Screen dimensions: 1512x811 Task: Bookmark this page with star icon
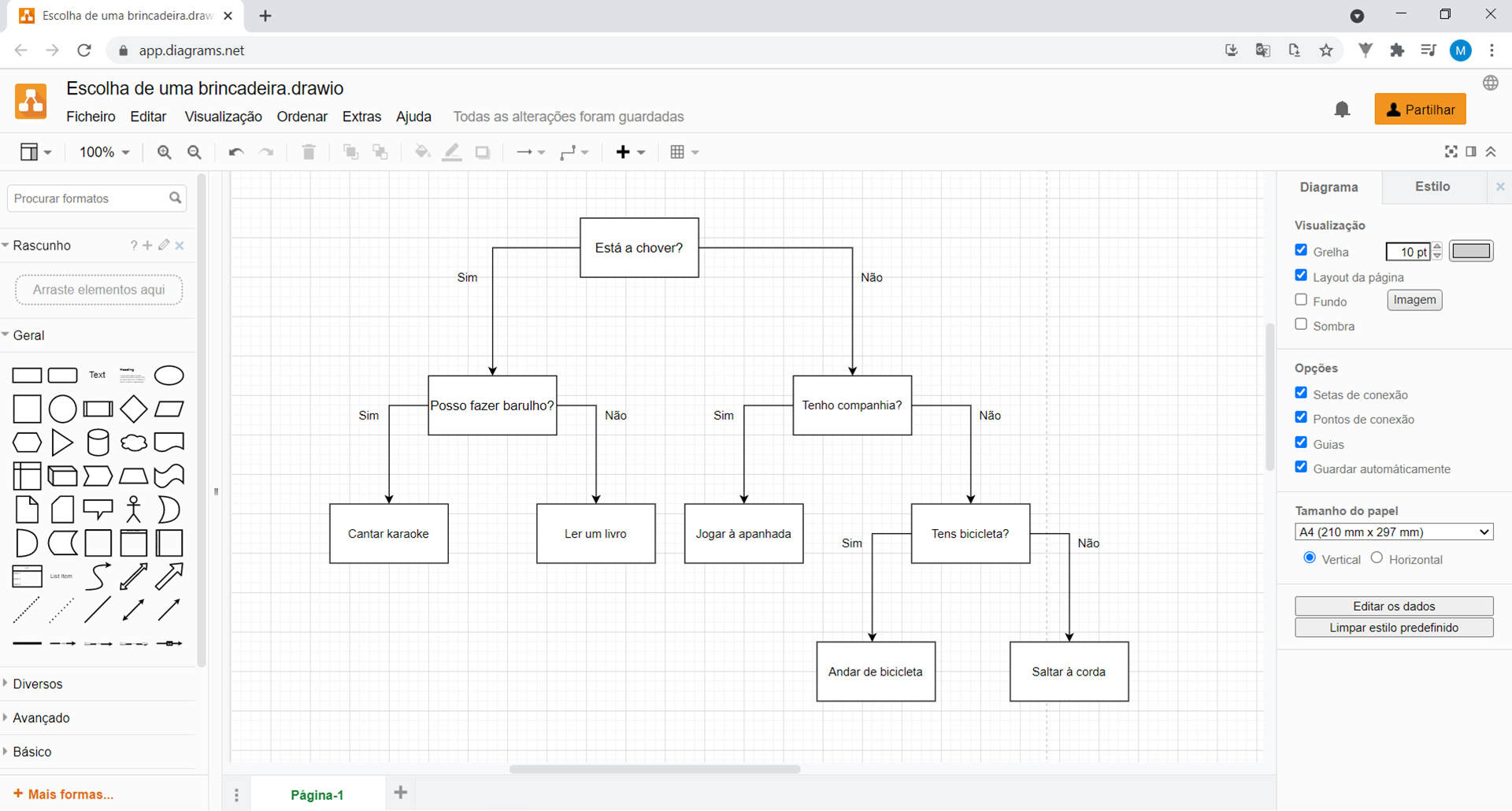(1326, 50)
